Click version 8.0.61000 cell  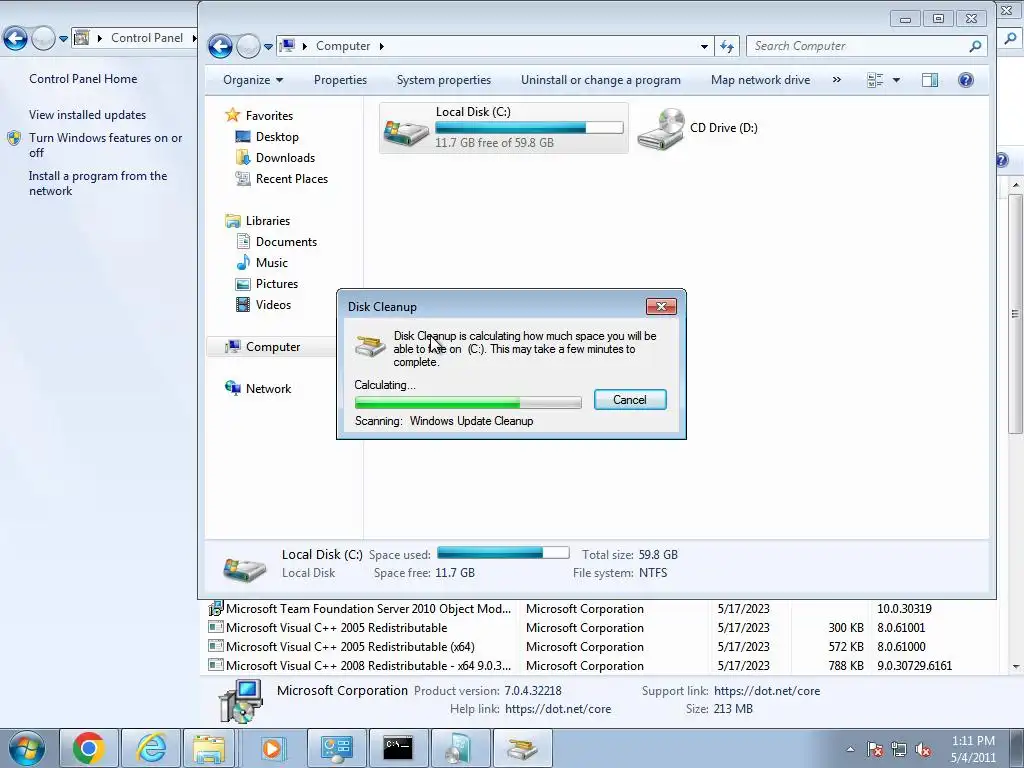(x=901, y=647)
